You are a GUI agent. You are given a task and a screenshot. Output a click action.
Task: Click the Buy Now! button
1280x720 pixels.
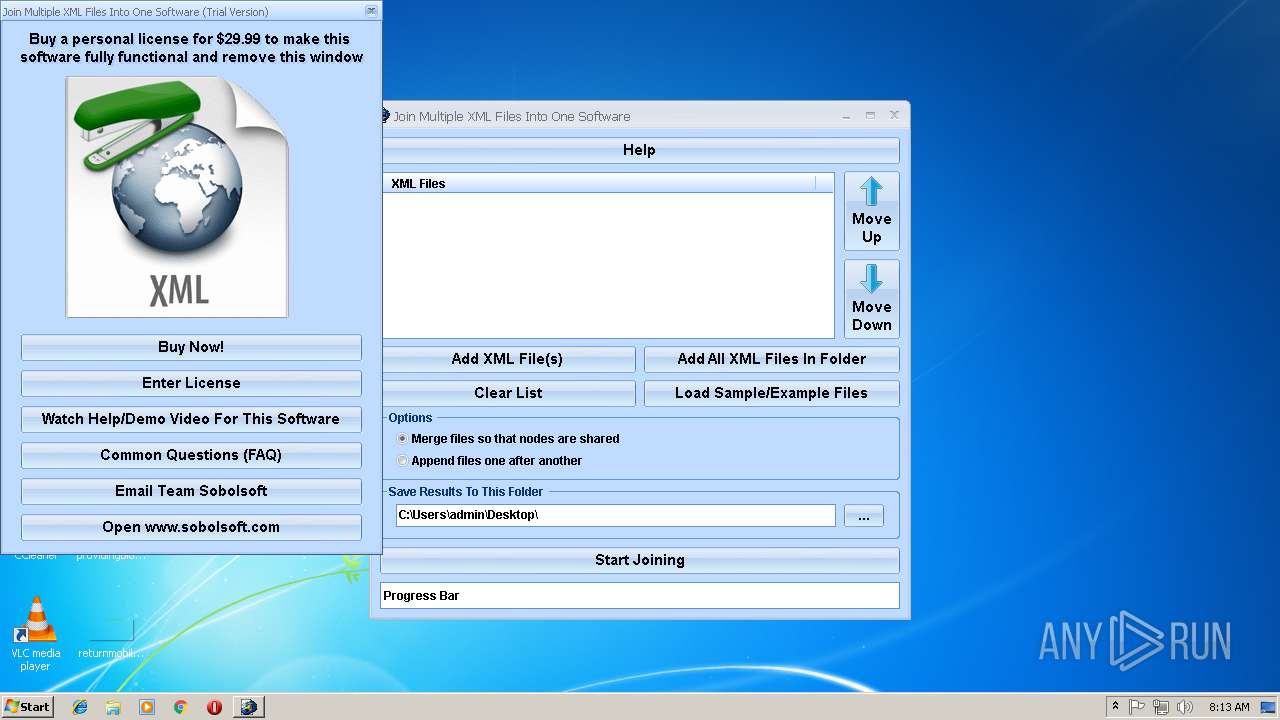pyautogui.click(x=191, y=347)
